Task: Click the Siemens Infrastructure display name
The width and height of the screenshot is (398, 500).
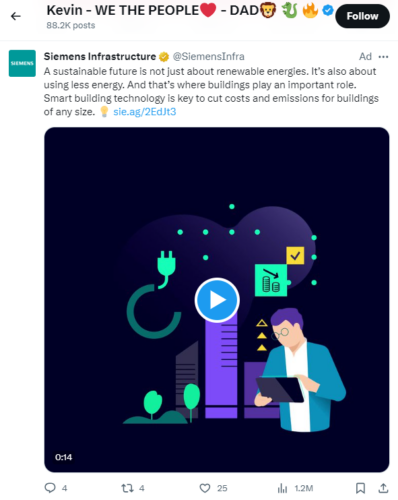Action: (x=100, y=56)
